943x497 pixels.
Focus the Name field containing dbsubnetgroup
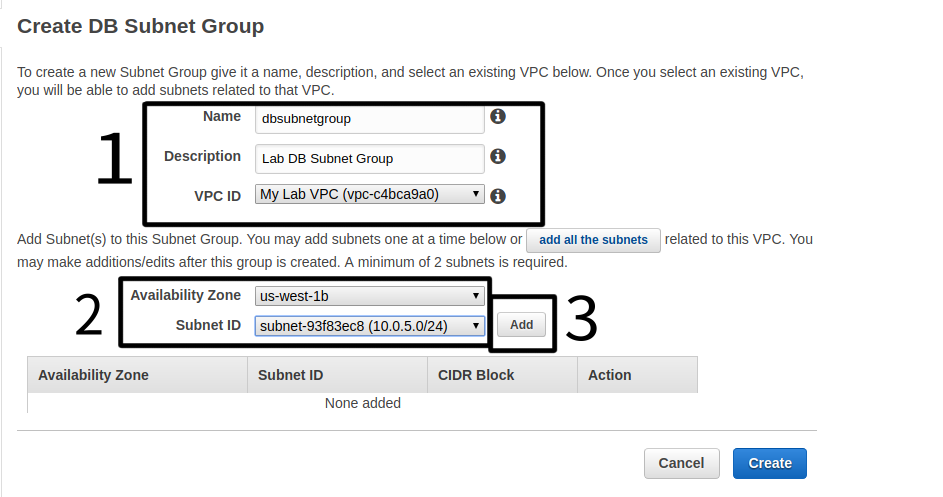(369, 118)
